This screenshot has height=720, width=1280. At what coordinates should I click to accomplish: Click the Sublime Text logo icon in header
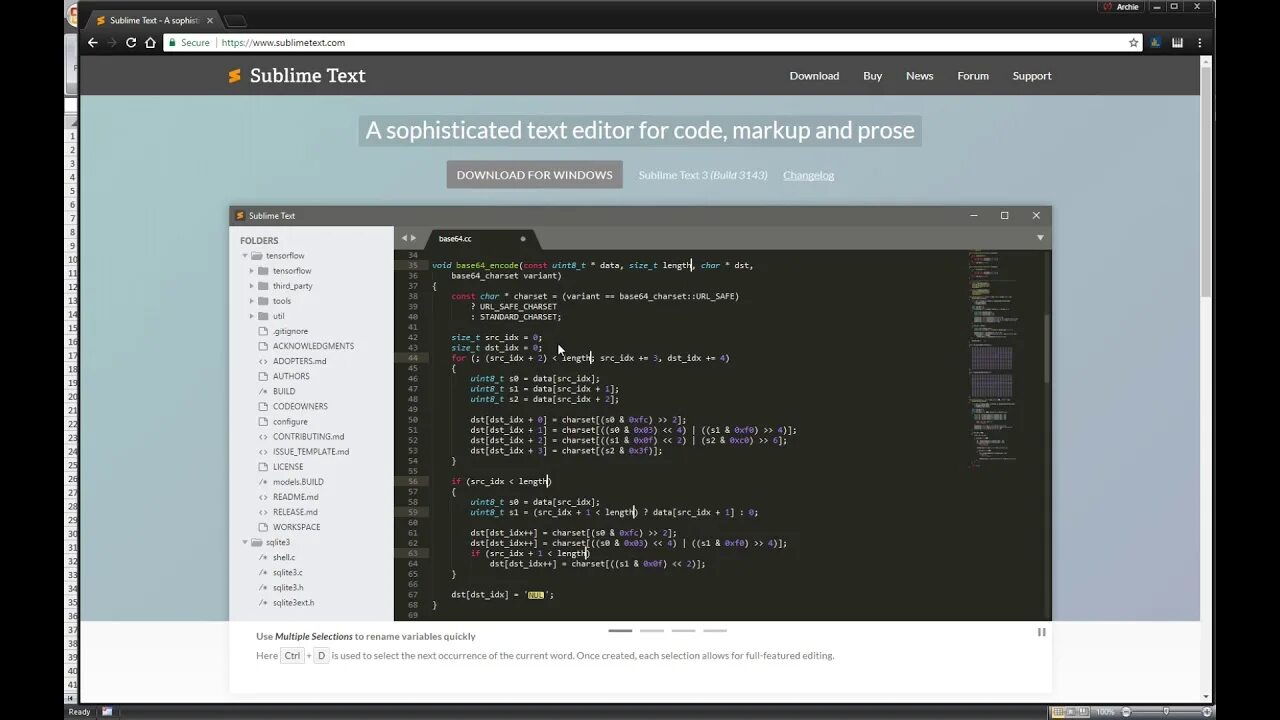tap(234, 76)
